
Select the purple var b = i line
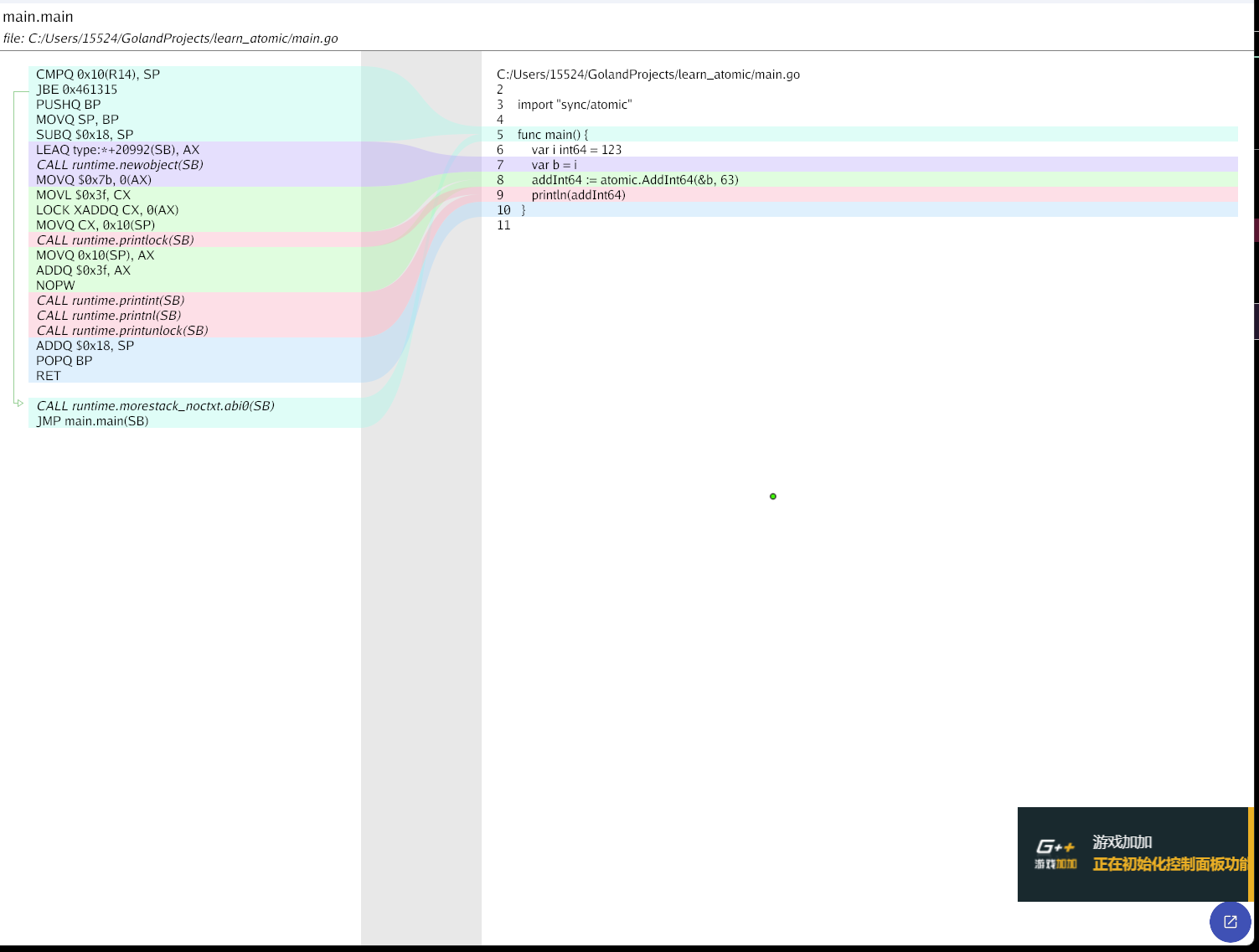click(554, 165)
